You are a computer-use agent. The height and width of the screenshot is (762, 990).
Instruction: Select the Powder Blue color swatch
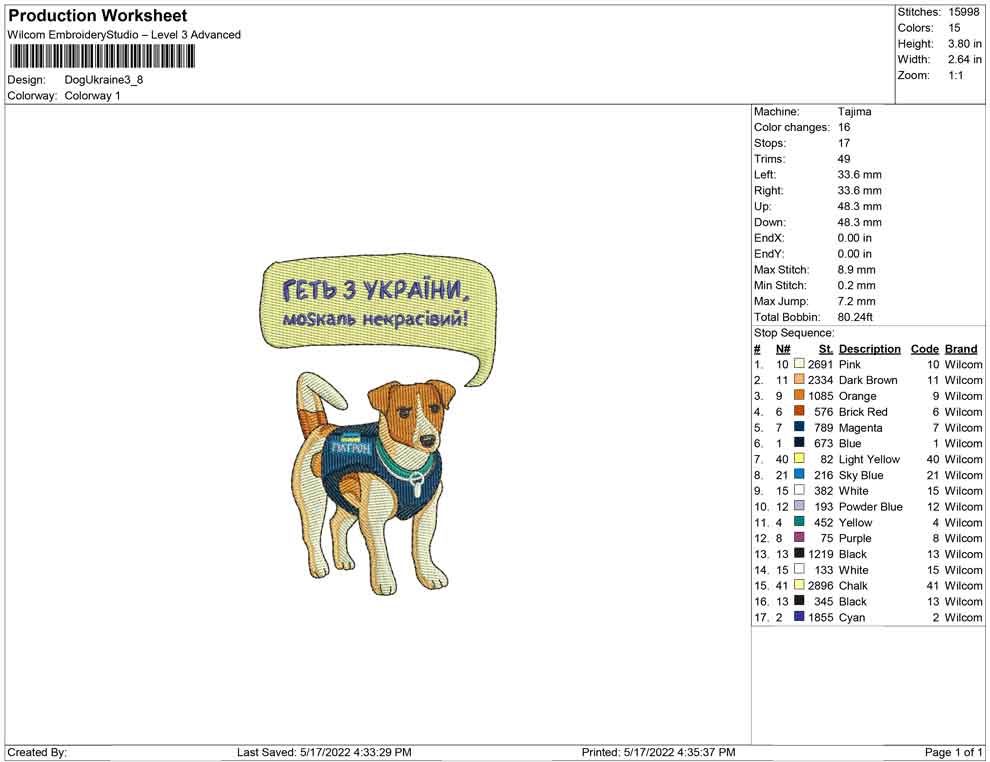799,506
